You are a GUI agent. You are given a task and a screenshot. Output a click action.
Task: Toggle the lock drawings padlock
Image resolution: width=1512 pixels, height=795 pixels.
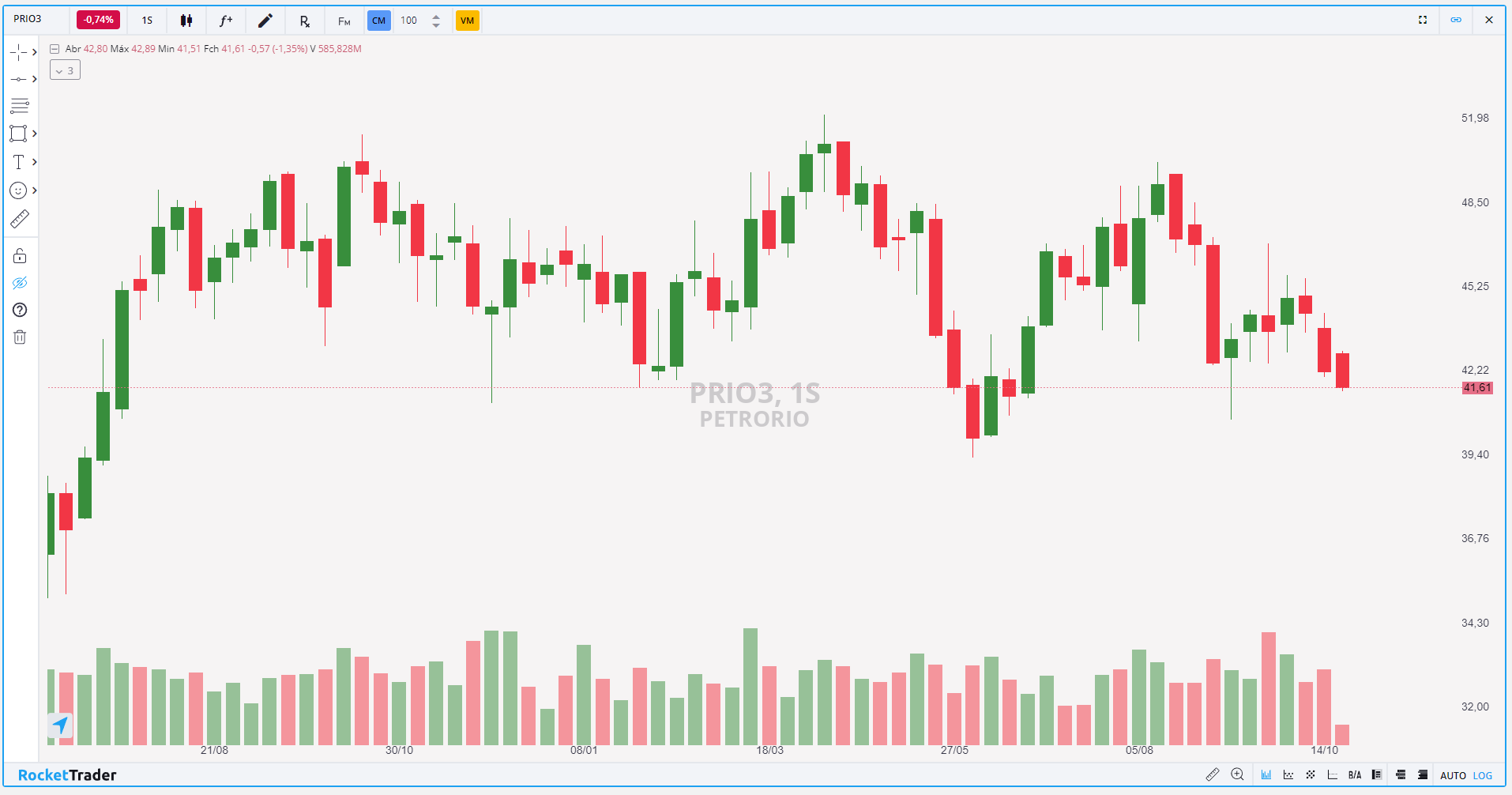coord(20,256)
